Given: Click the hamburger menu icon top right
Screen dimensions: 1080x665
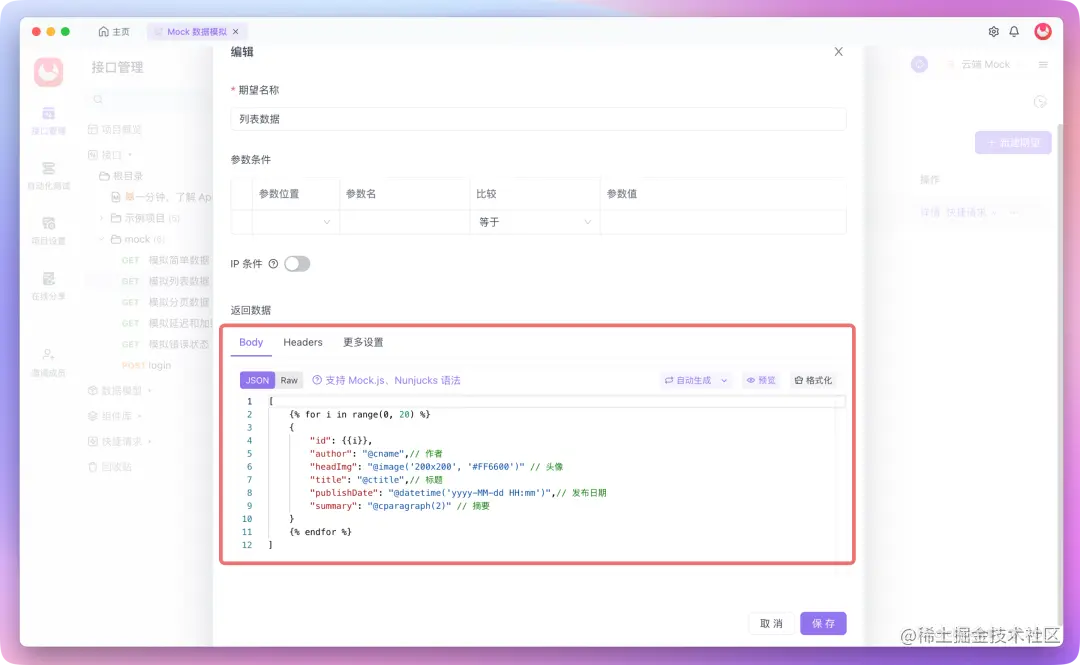Looking at the screenshot, I should [x=1043, y=65].
